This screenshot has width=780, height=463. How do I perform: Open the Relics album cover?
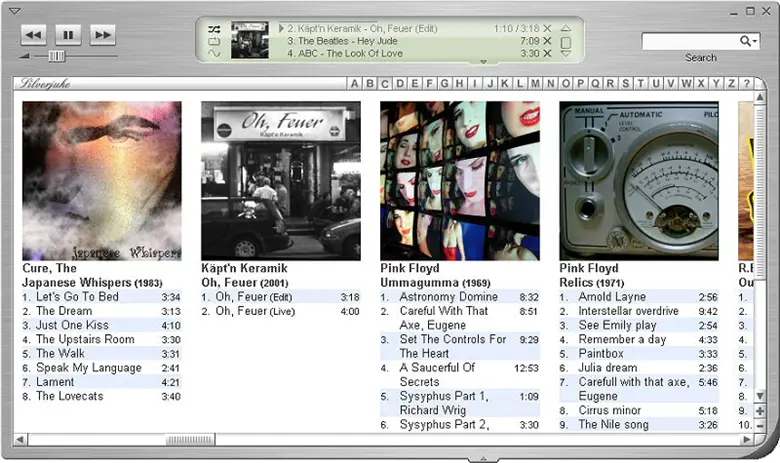(x=639, y=181)
